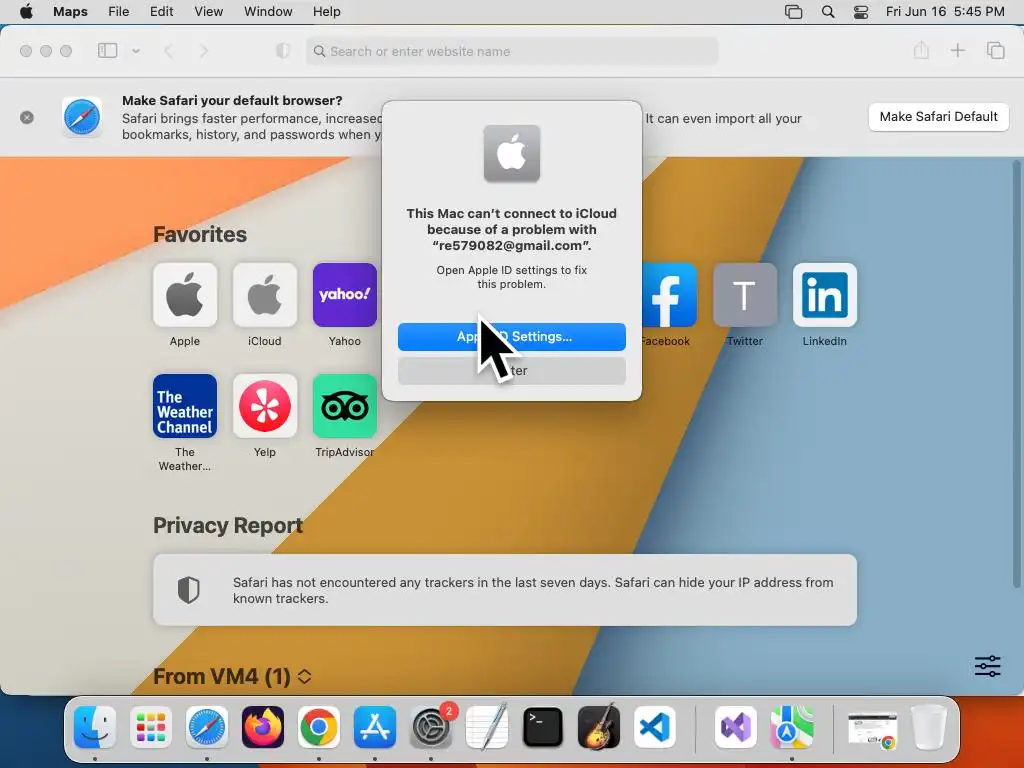Image resolution: width=1024 pixels, height=768 pixels.
Task: Open the Help menu
Action: click(327, 12)
